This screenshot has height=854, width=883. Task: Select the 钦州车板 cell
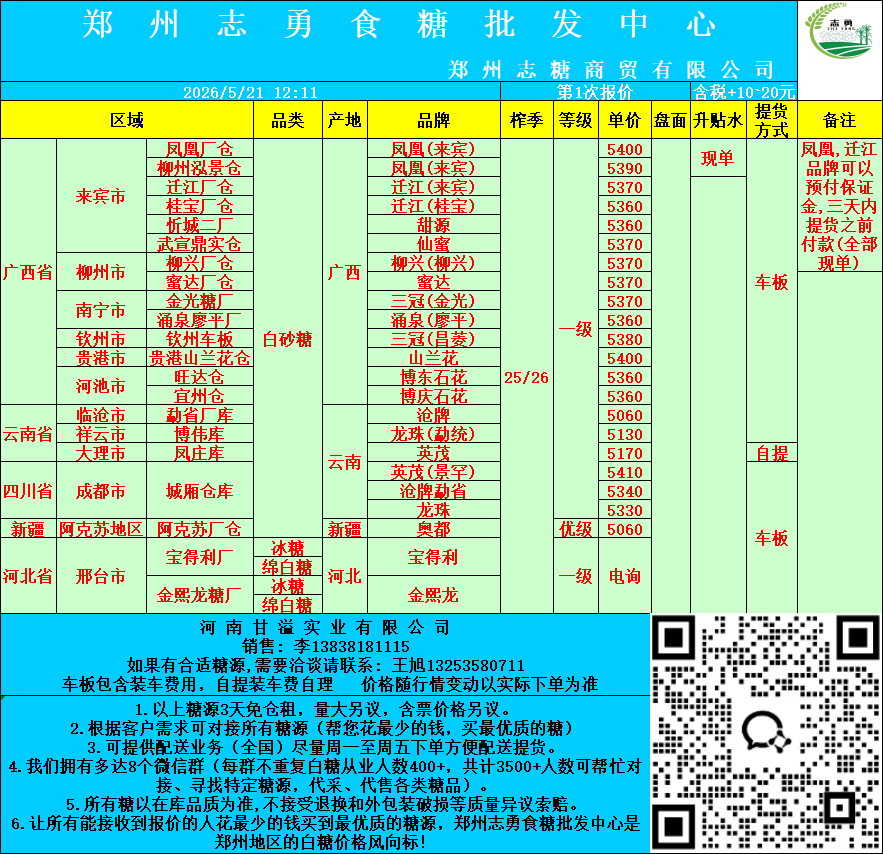[199, 339]
